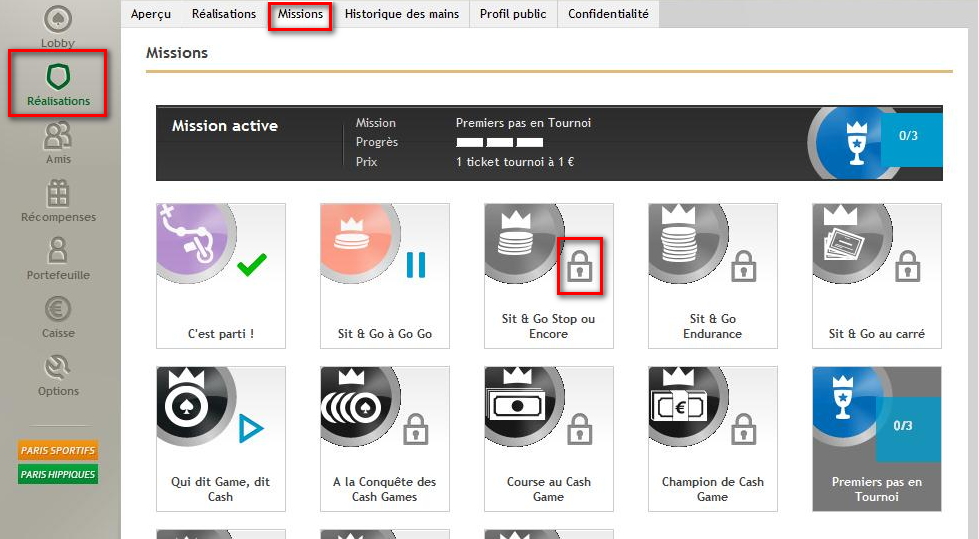This screenshot has width=979, height=539.
Task: Open the Sit & Go Stop ou Encore mission
Action: click(549, 275)
